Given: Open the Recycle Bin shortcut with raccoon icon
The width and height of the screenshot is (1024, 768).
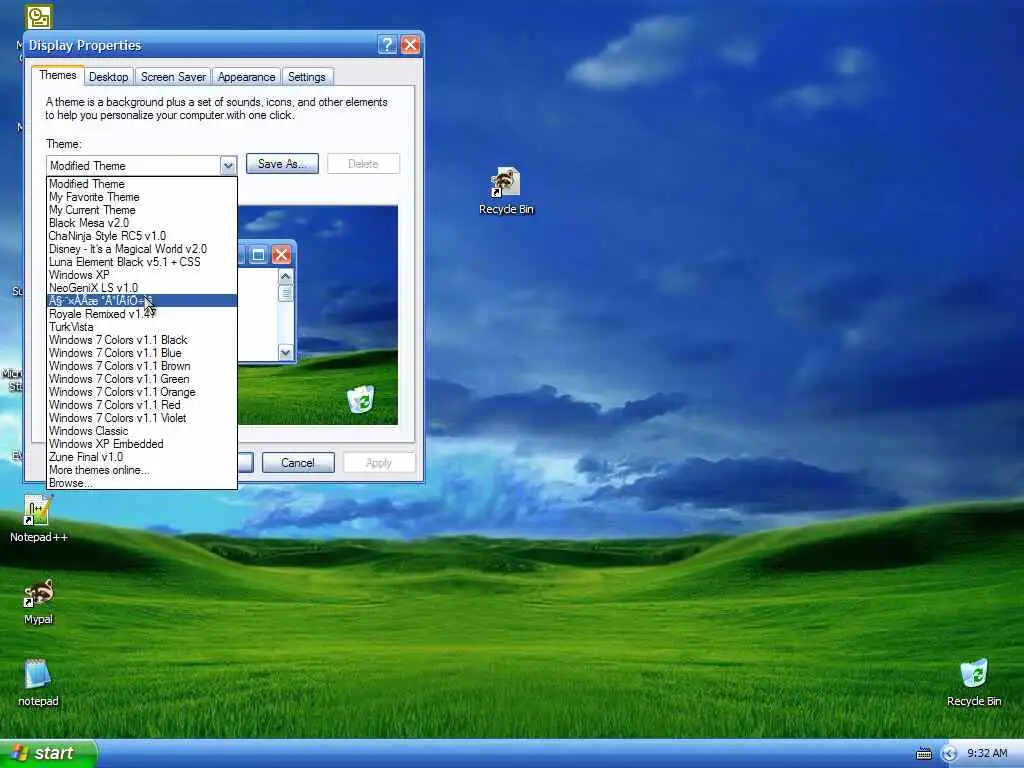Looking at the screenshot, I should pyautogui.click(x=506, y=190).
